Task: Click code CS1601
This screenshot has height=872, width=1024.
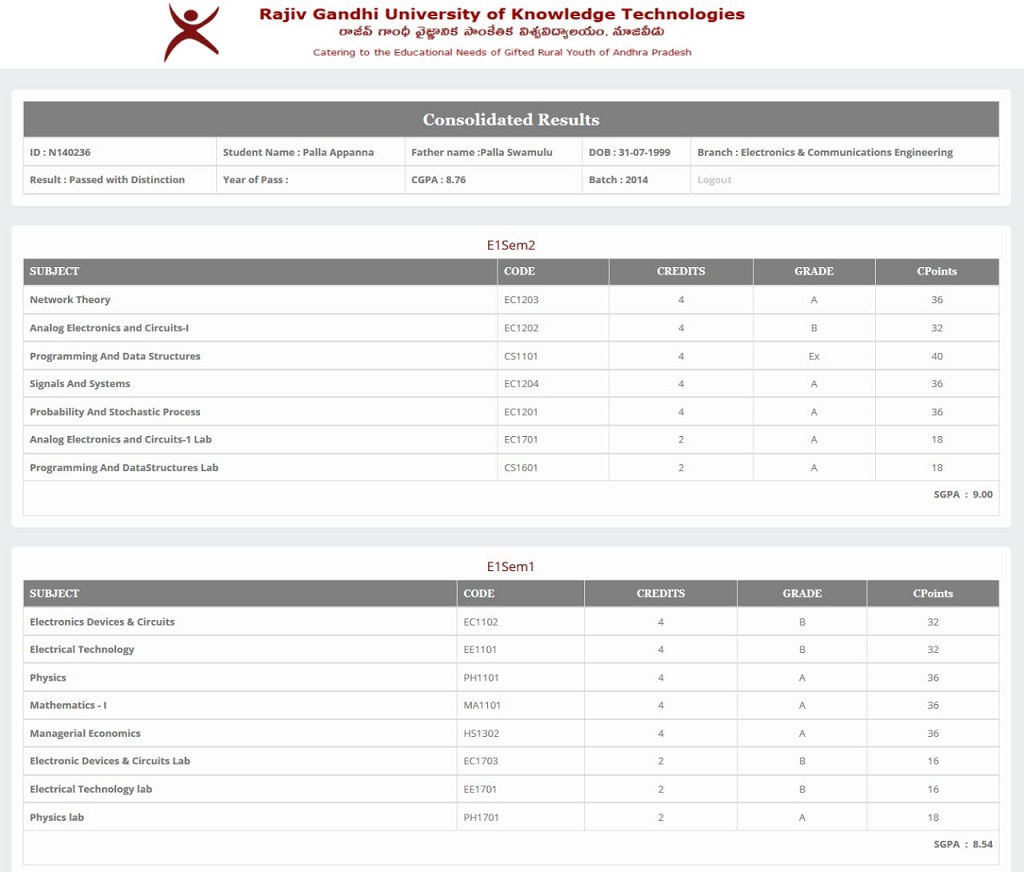Action: [520, 468]
